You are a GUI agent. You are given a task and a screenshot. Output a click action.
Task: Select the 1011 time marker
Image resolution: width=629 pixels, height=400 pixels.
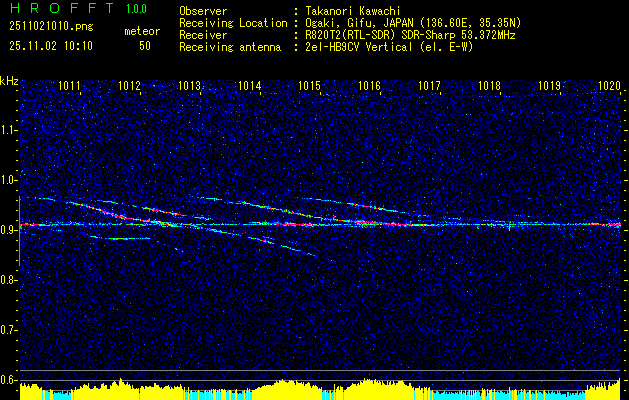click(x=70, y=87)
